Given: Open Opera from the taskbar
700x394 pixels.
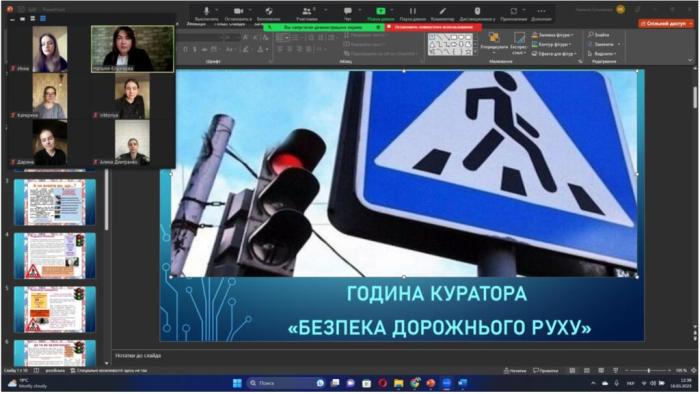Looking at the screenshot, I should (x=382, y=383).
